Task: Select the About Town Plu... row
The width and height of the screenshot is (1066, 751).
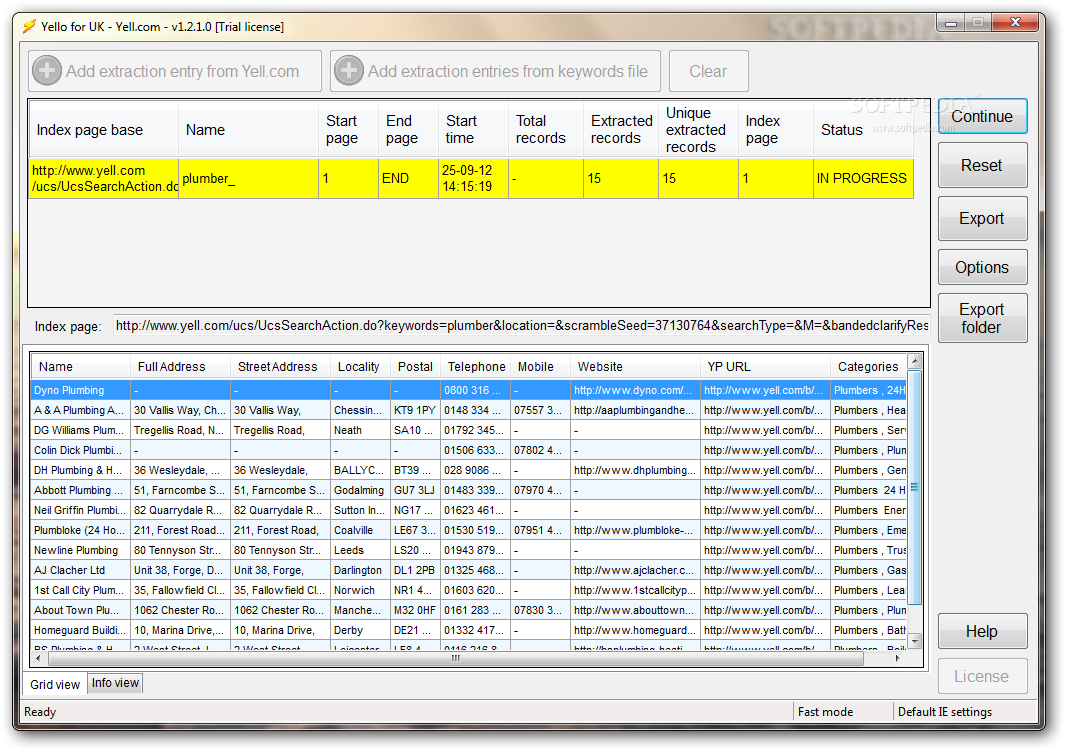Action: (x=469, y=610)
